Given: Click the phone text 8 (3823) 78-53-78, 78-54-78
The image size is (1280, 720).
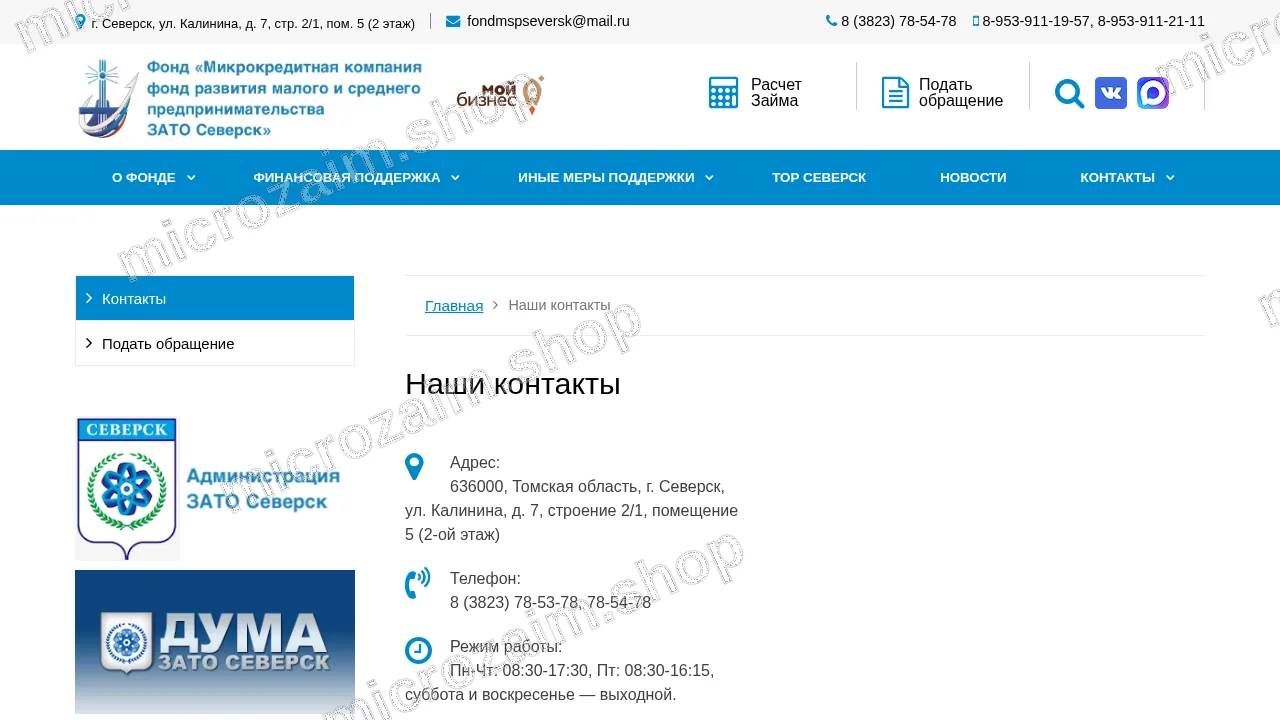Looking at the screenshot, I should tap(550, 603).
